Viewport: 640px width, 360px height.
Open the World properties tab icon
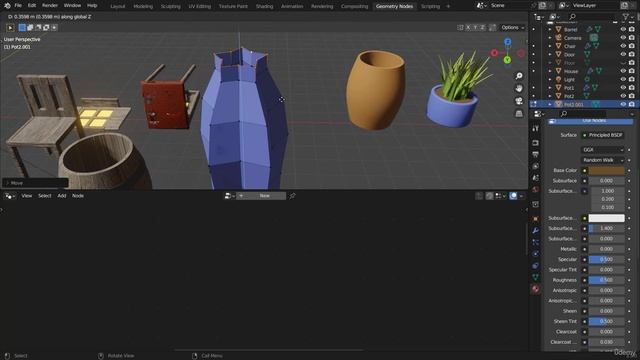pyautogui.click(x=536, y=189)
